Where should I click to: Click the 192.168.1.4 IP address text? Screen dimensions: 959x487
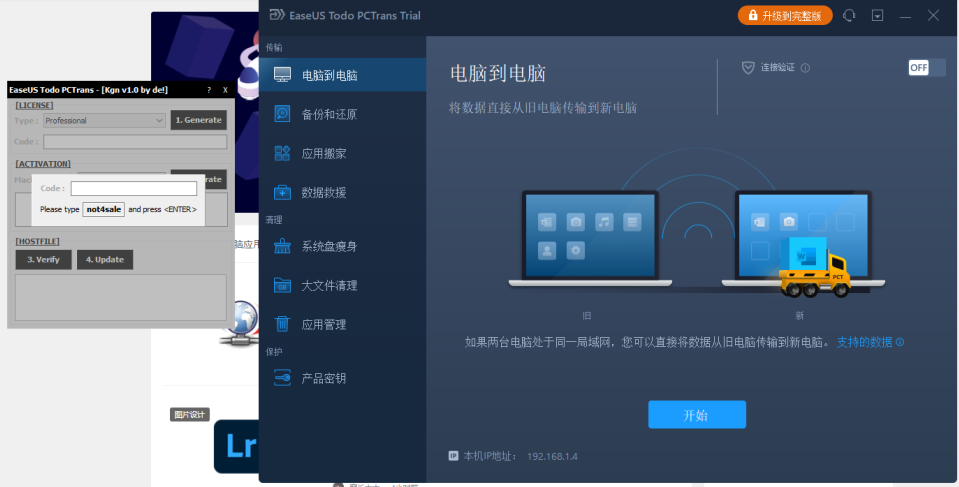552,456
